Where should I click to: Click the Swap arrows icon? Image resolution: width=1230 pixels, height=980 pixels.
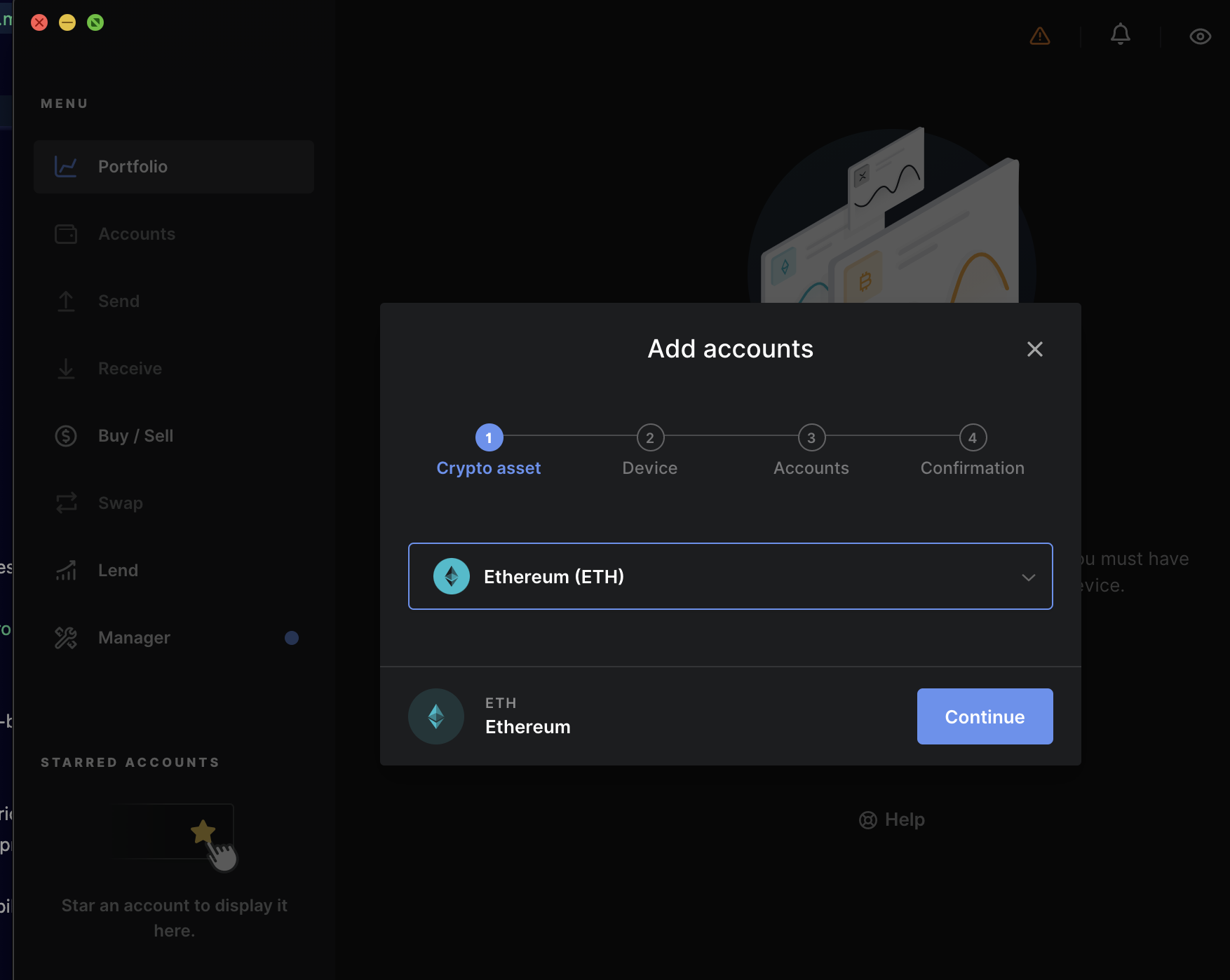pos(66,503)
